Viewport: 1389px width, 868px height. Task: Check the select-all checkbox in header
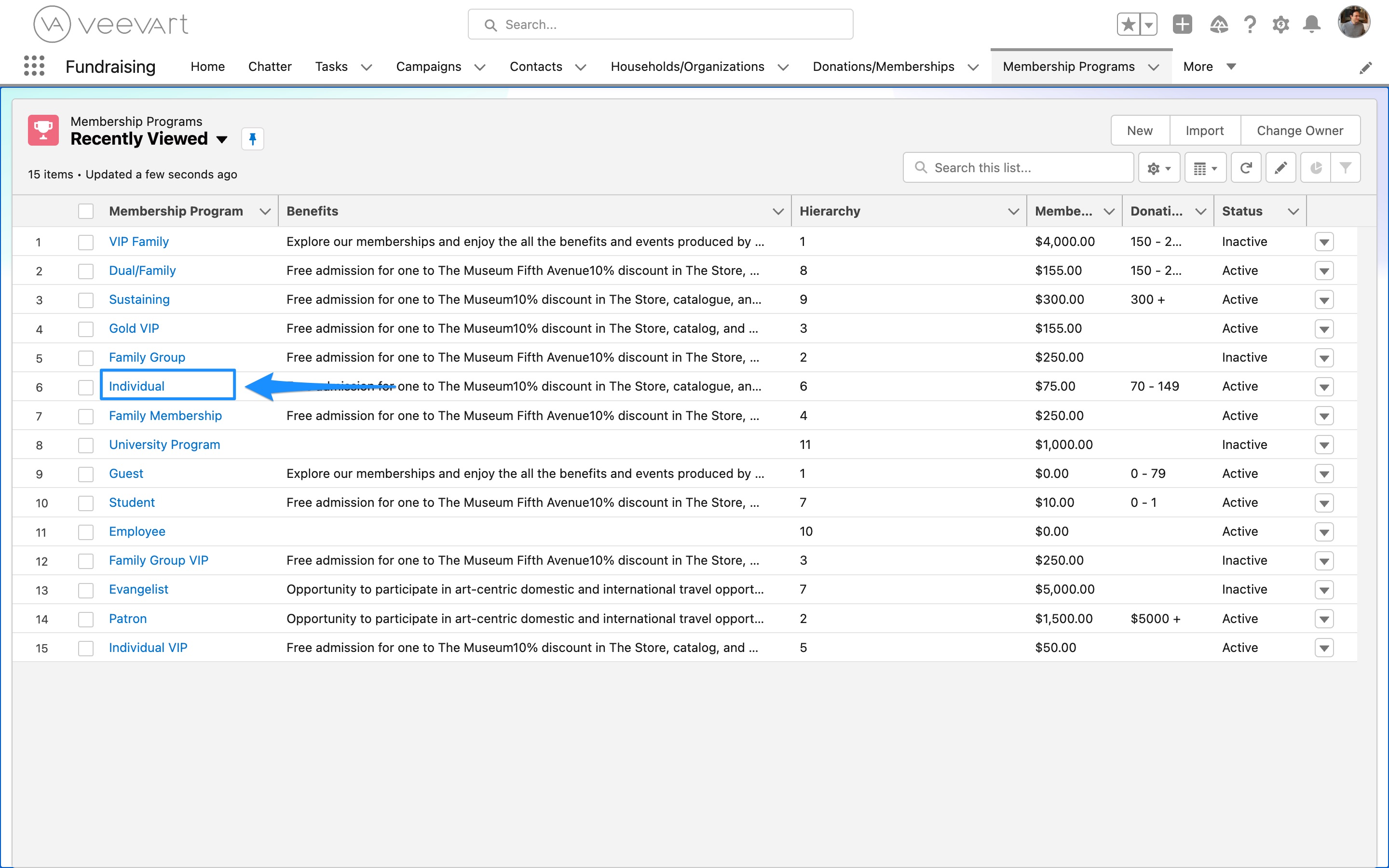click(x=85, y=211)
